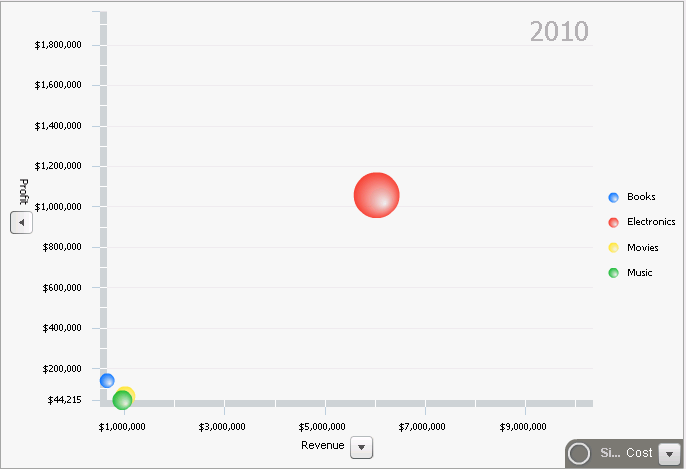This screenshot has width=686, height=469.
Task: Click the $1,600,000 axis value
Action: click(x=58, y=84)
